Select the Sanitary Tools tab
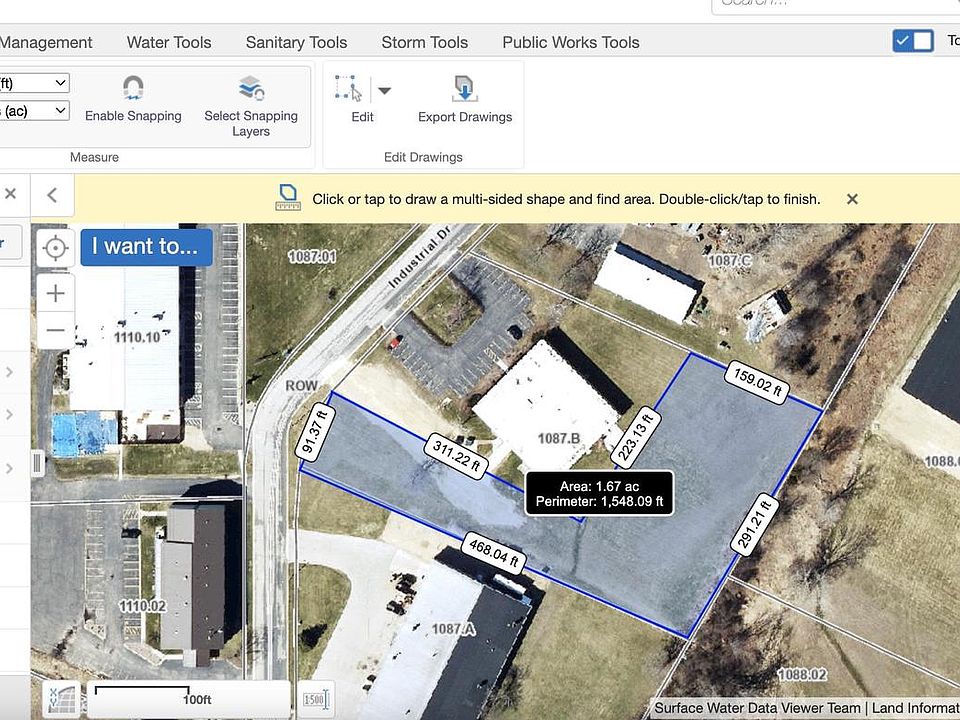 point(296,42)
